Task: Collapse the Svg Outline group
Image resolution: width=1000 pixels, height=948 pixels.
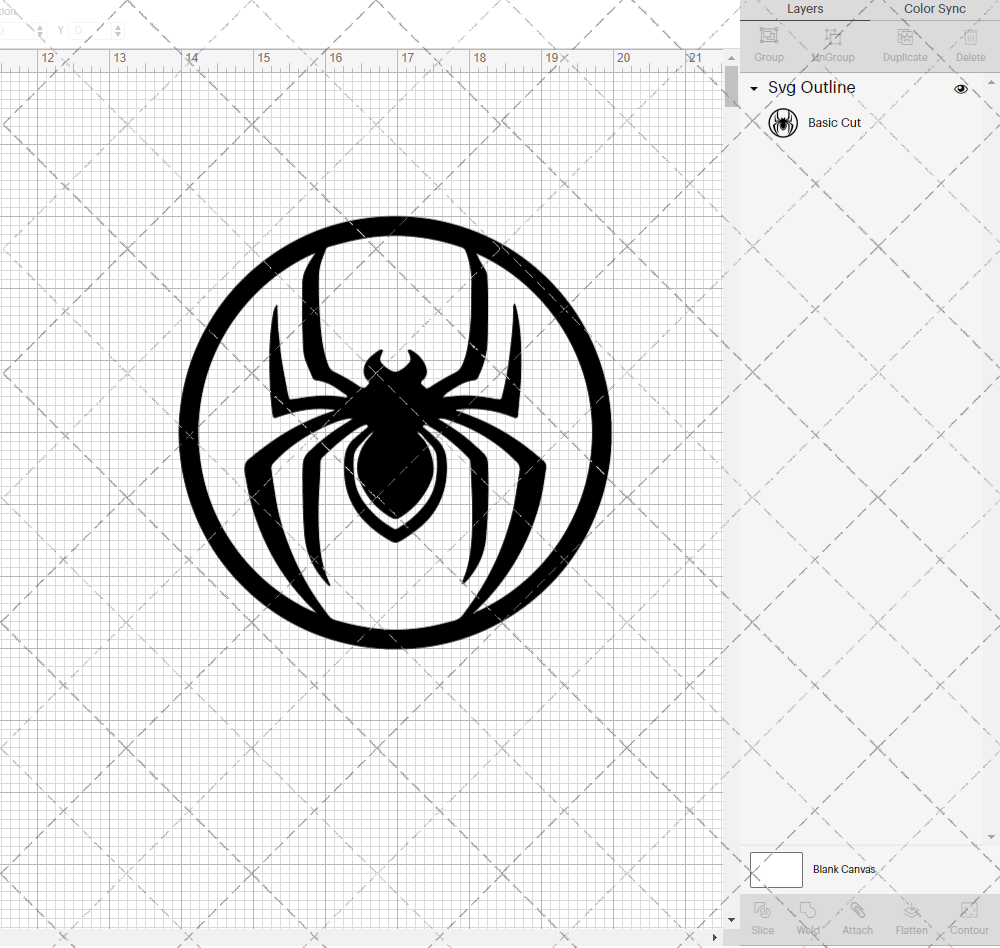Action: pos(753,88)
